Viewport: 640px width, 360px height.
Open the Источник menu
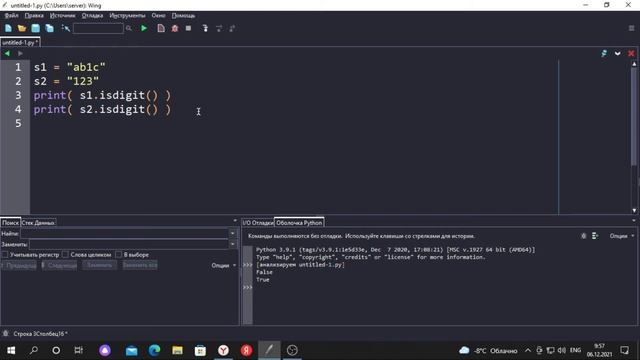[62, 16]
